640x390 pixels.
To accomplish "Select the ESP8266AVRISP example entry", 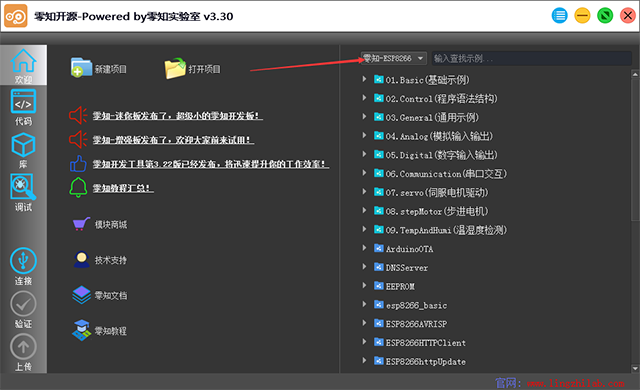I will pyautogui.click(x=416, y=324).
